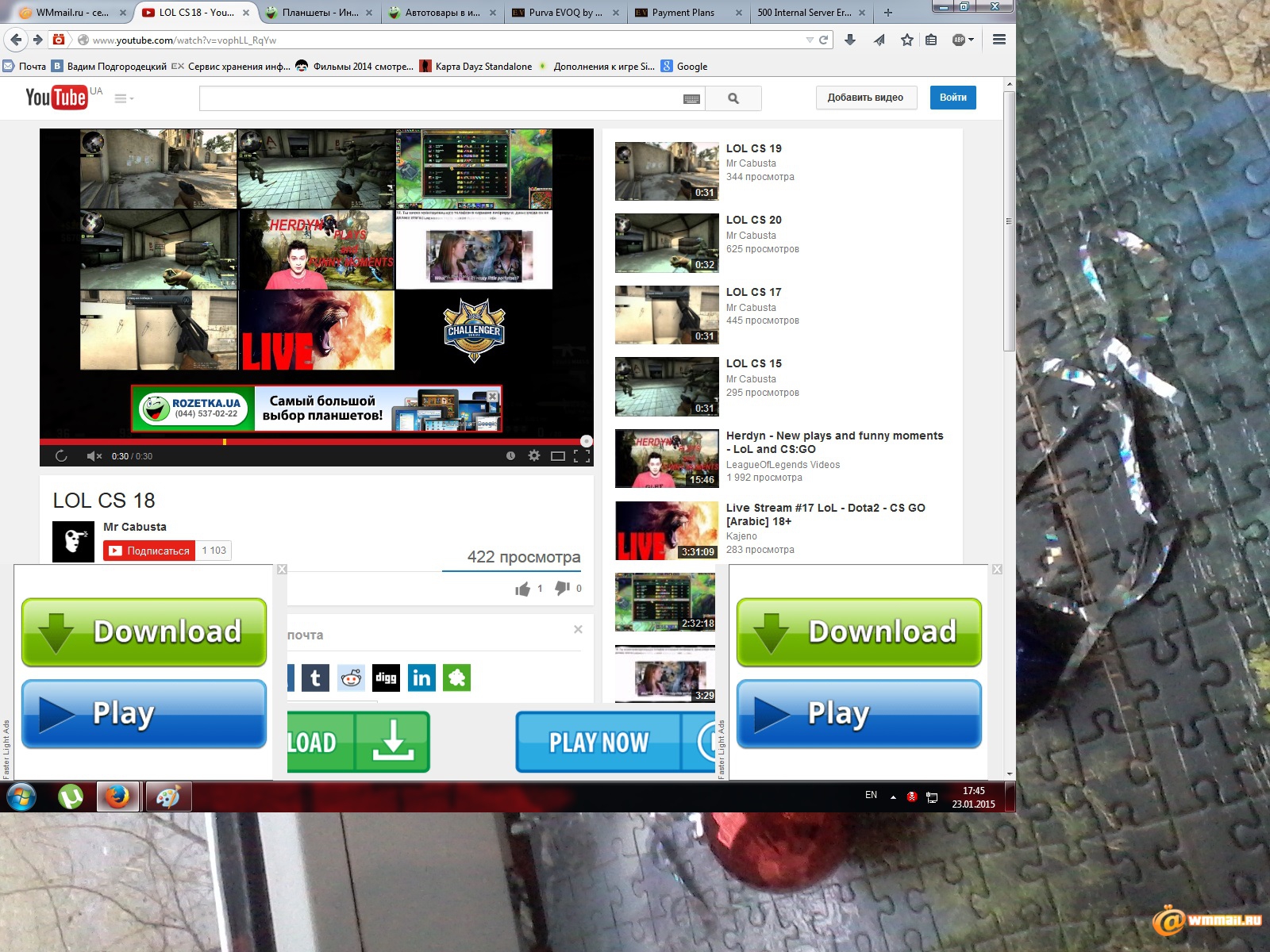Open the downloads arrow icon in toolbar
Image resolution: width=1270 pixels, height=952 pixels.
850,40
